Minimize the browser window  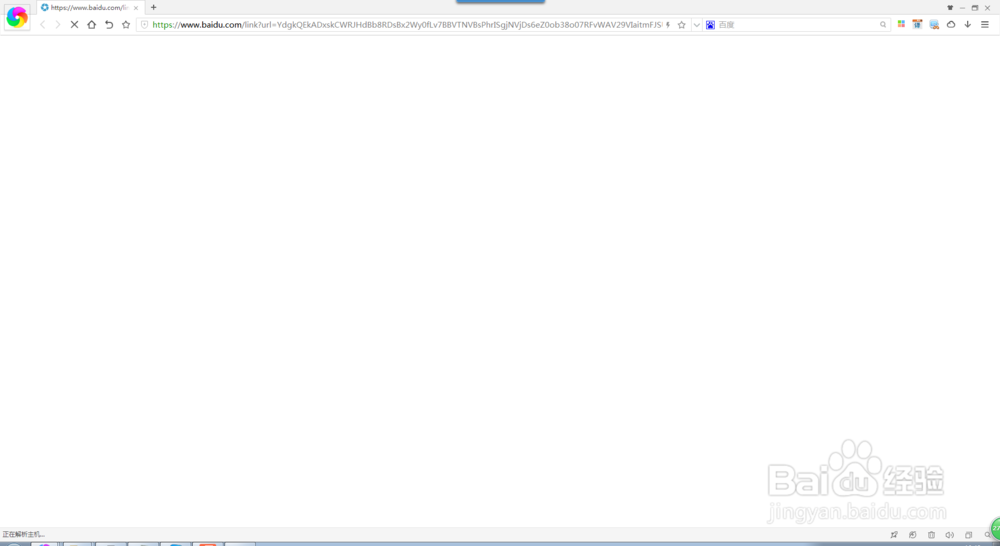(962, 8)
